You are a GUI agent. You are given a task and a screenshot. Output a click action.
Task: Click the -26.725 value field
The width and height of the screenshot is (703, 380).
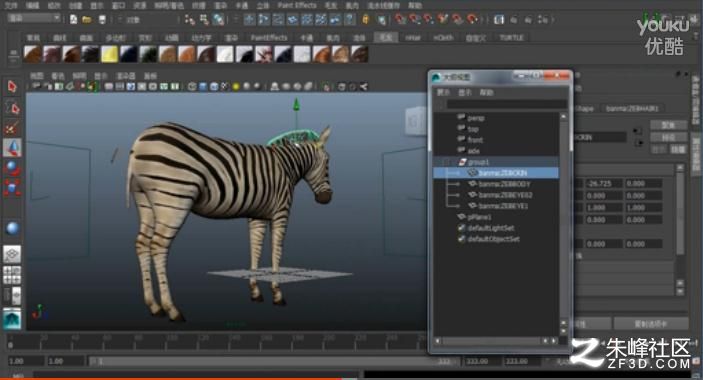click(603, 184)
